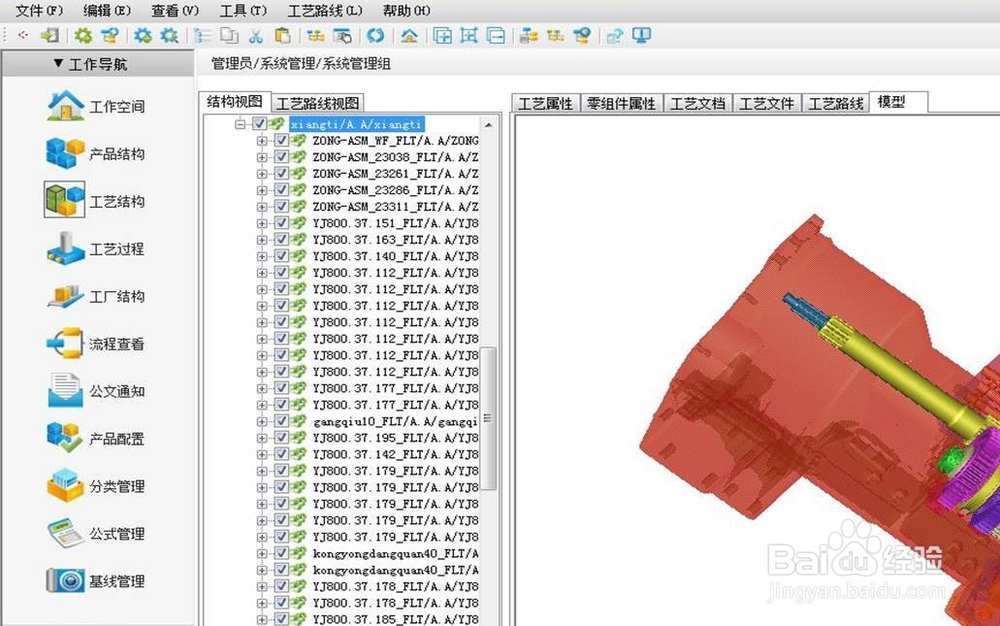Switch to the 零组件属性 tab
Image resolution: width=1000 pixels, height=626 pixels.
(622, 103)
